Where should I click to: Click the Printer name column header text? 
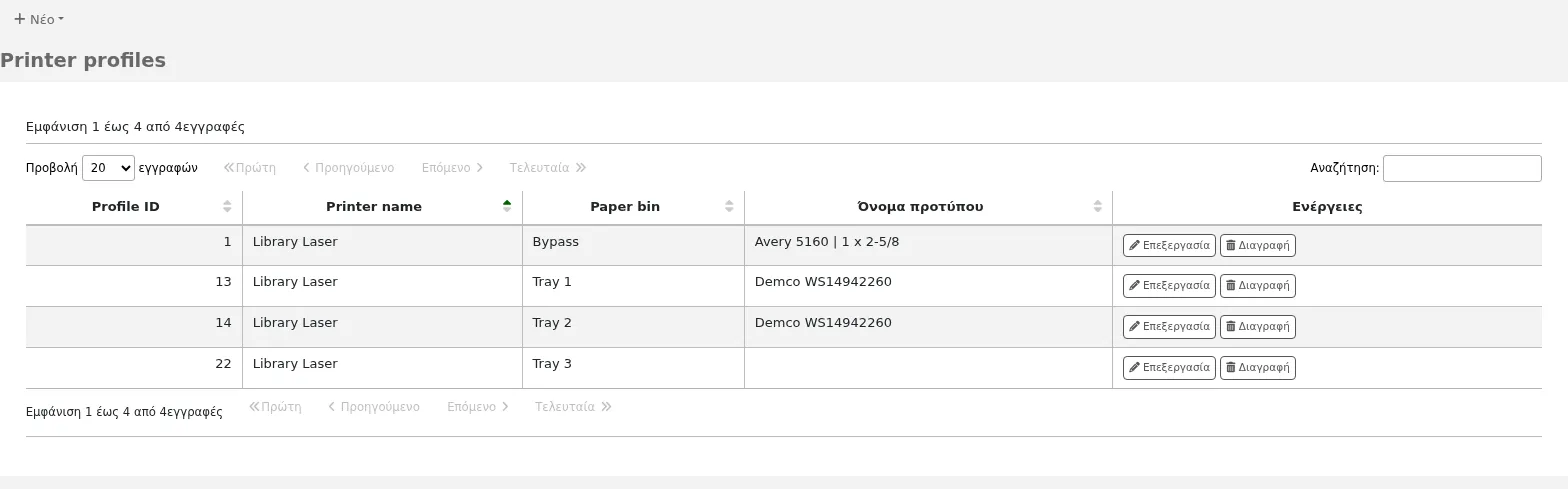pos(374,207)
